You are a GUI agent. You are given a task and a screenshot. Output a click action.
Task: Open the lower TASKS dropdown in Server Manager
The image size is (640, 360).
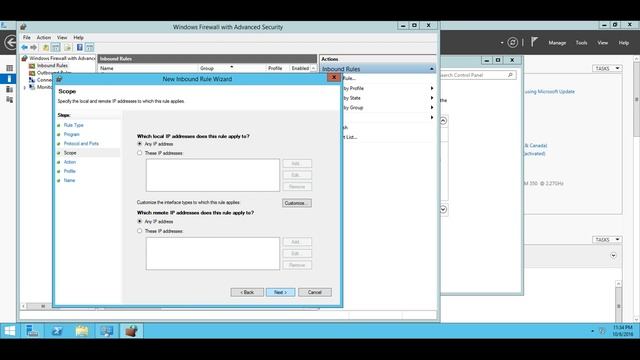click(x=607, y=240)
